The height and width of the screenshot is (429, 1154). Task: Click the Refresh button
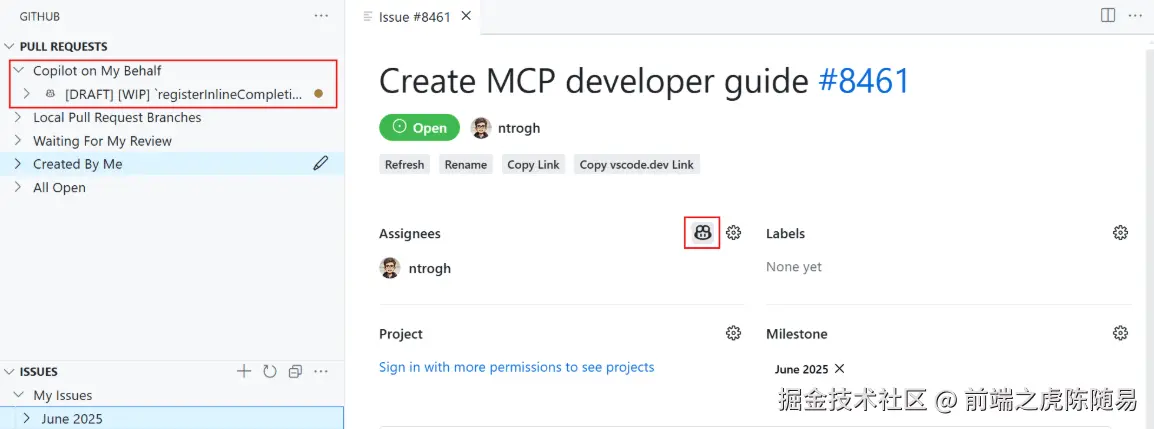click(x=405, y=165)
